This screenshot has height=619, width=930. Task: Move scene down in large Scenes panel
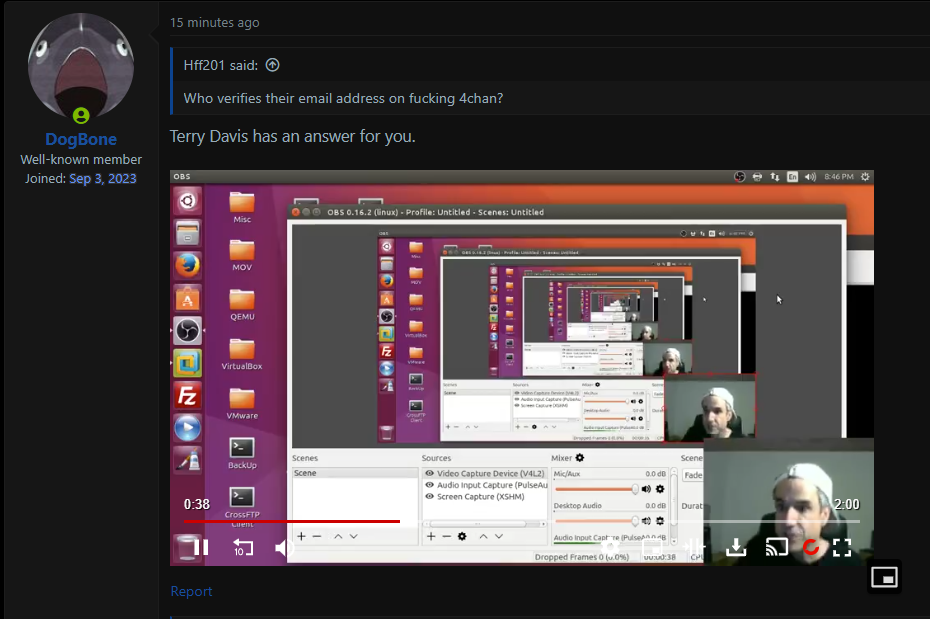pyautogui.click(x=353, y=536)
